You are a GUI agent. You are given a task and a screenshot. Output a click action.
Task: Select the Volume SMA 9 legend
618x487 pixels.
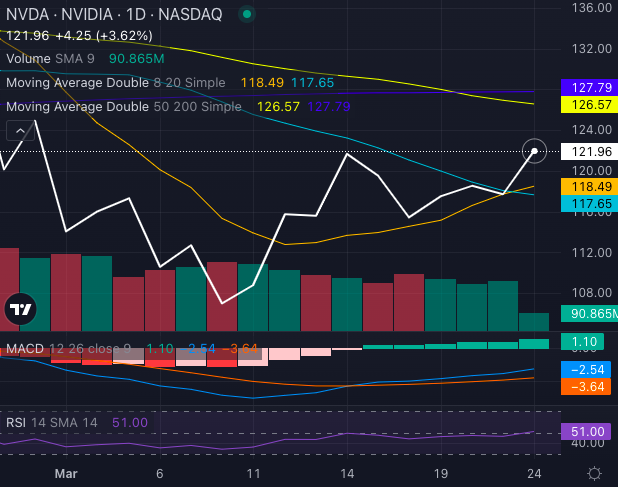51,59
